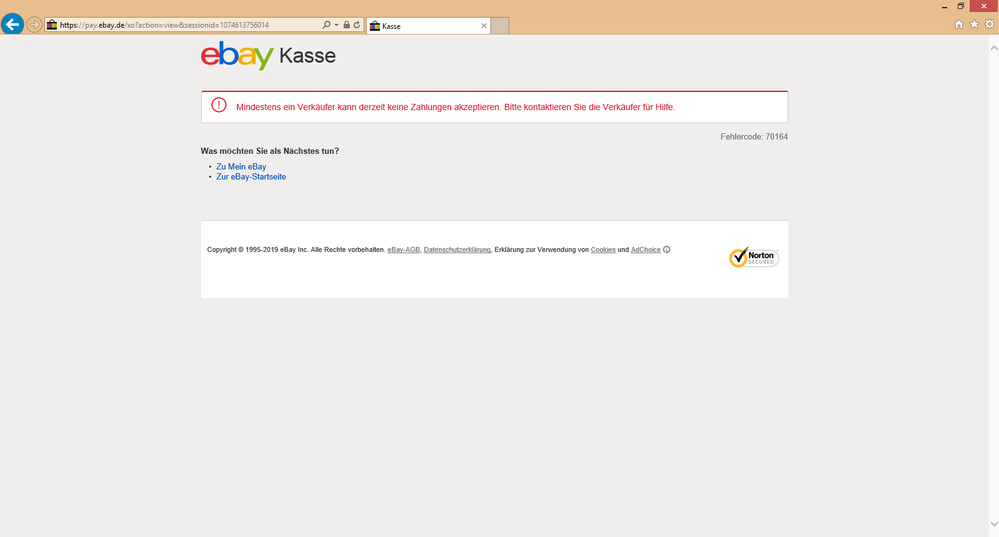
Task: Open the Tools gear icon
Action: coord(989,24)
